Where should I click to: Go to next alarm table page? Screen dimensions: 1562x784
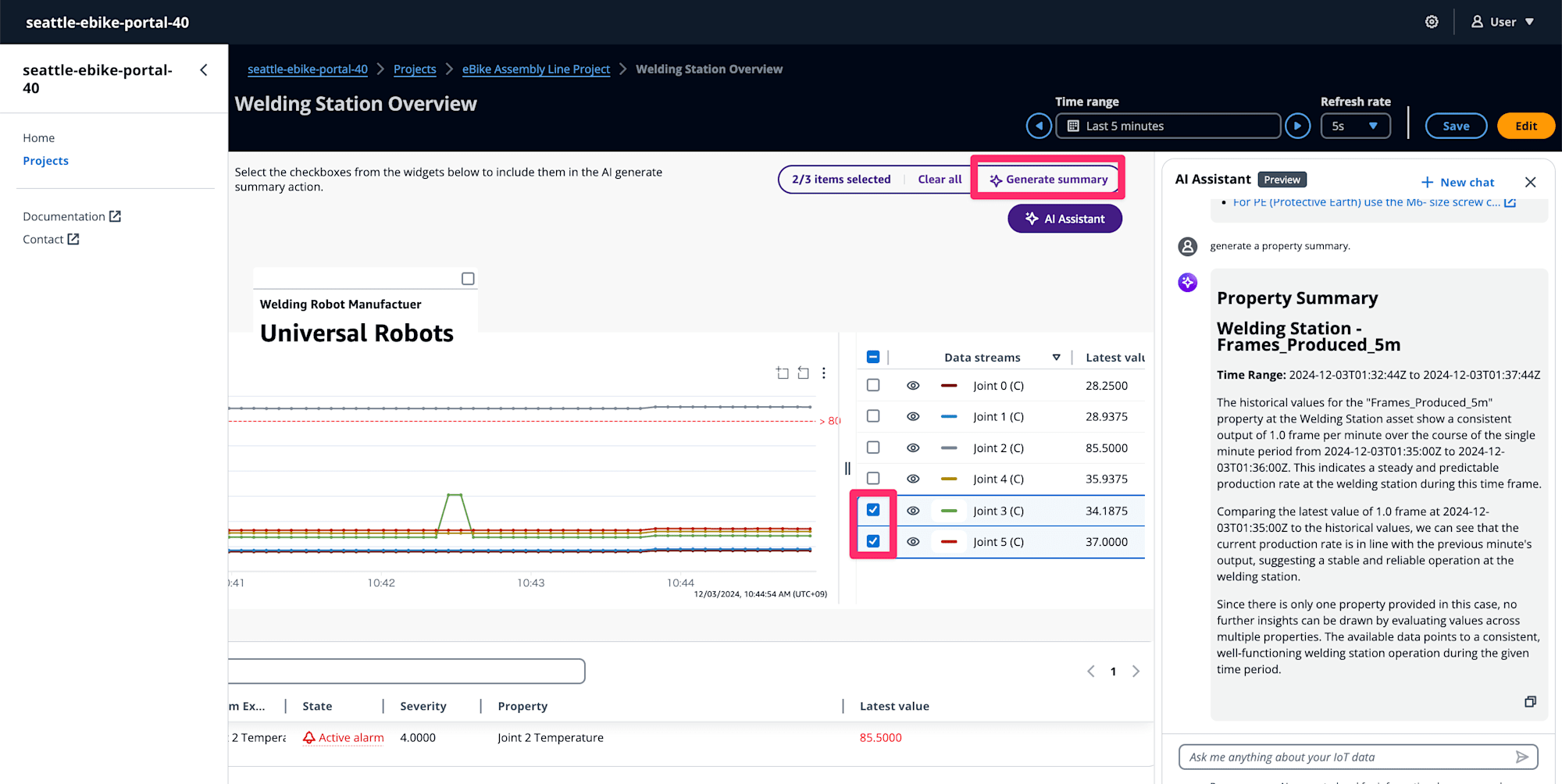tap(1136, 672)
